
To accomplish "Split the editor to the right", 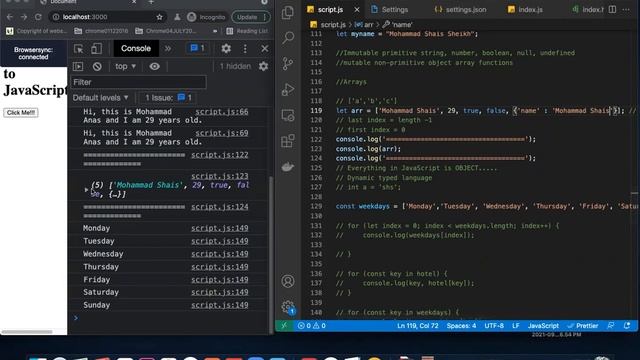I will pyautogui.click(x=612, y=9).
